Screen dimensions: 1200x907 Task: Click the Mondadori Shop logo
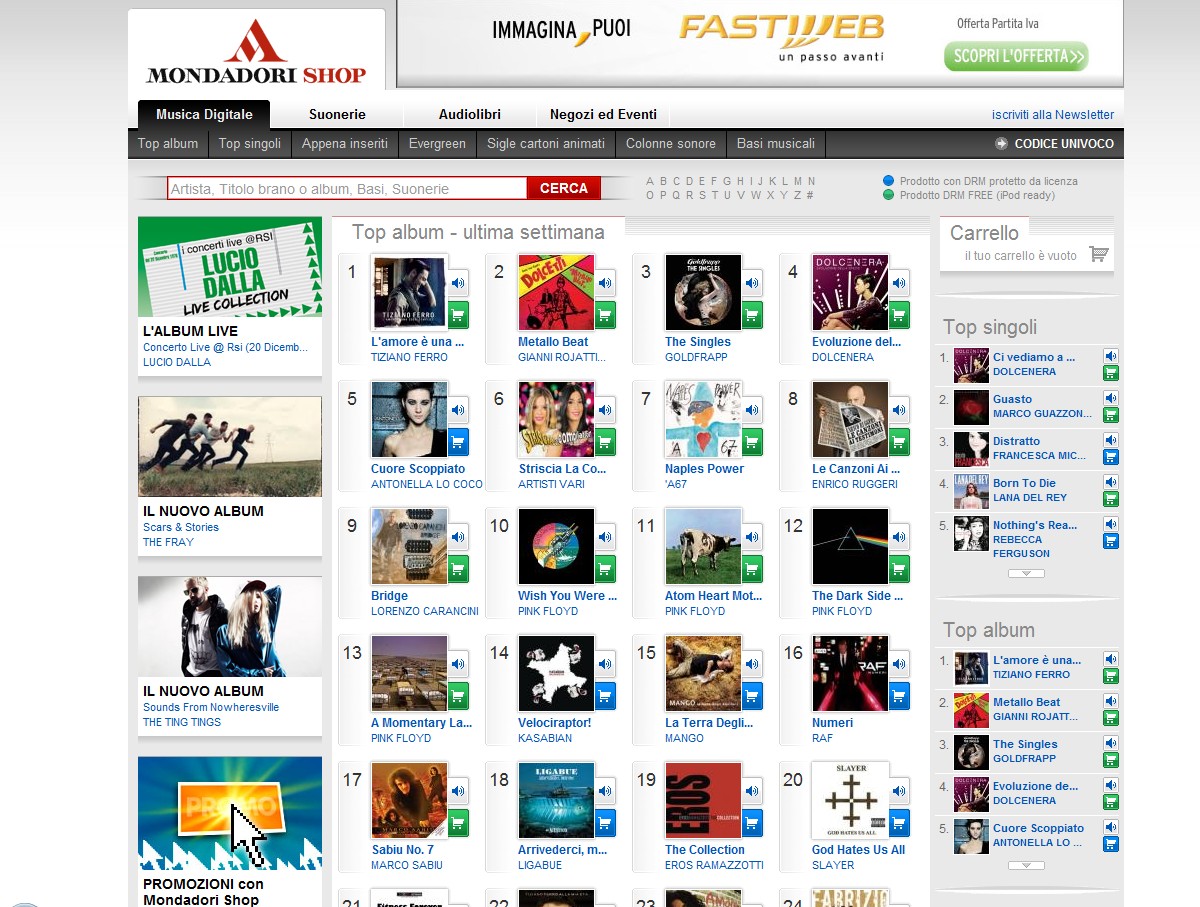tap(257, 52)
